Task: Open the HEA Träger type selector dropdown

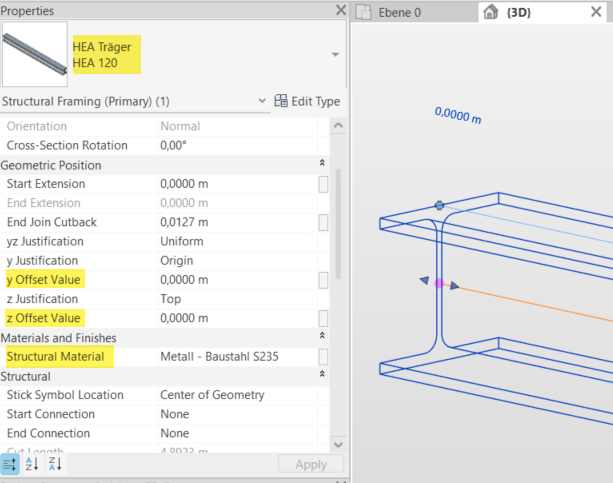Action: [335, 54]
